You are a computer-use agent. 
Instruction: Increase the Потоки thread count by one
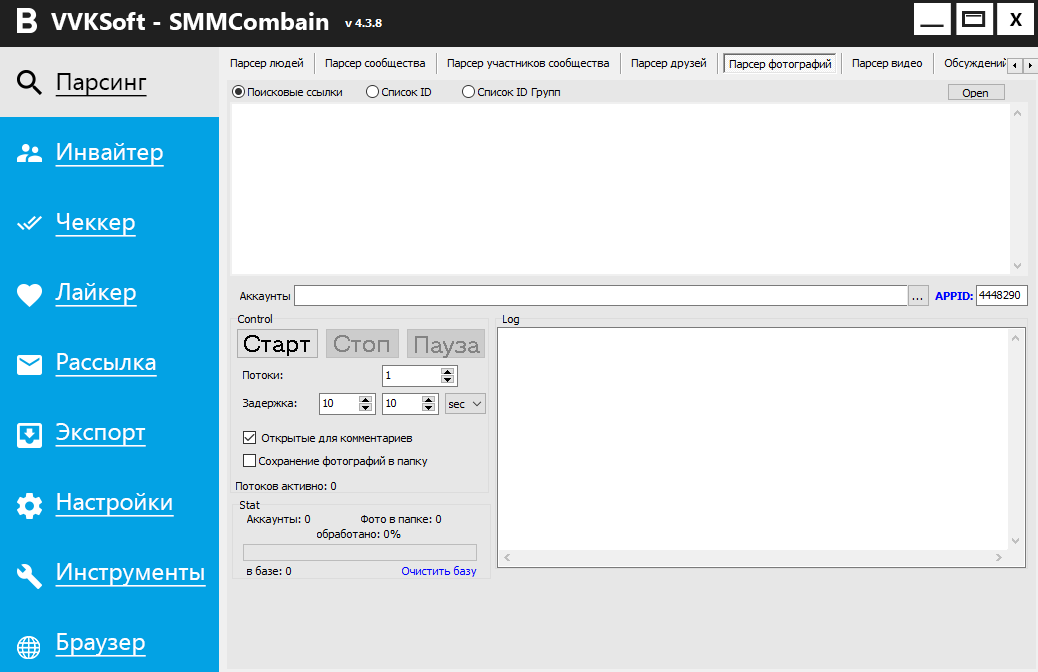click(448, 371)
